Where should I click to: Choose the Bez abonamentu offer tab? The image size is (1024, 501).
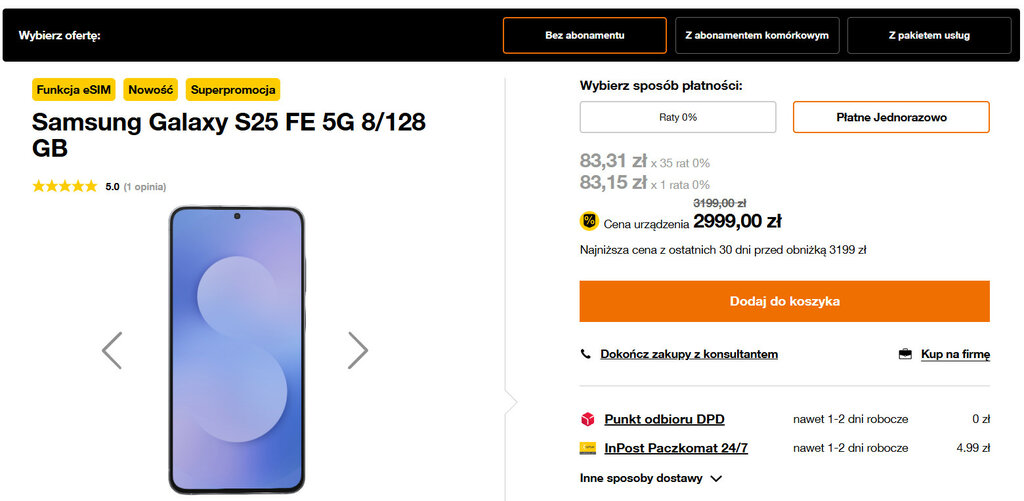pos(585,35)
